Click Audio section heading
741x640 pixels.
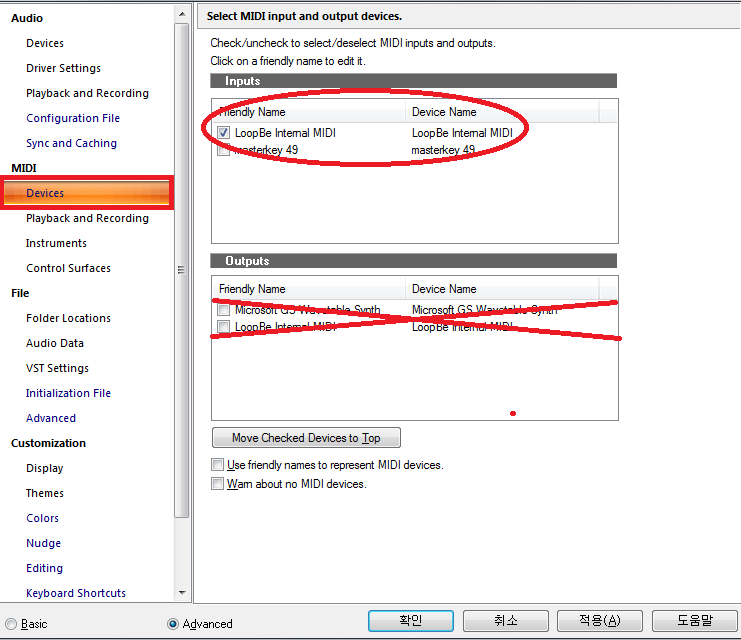pyautogui.click(x=27, y=18)
